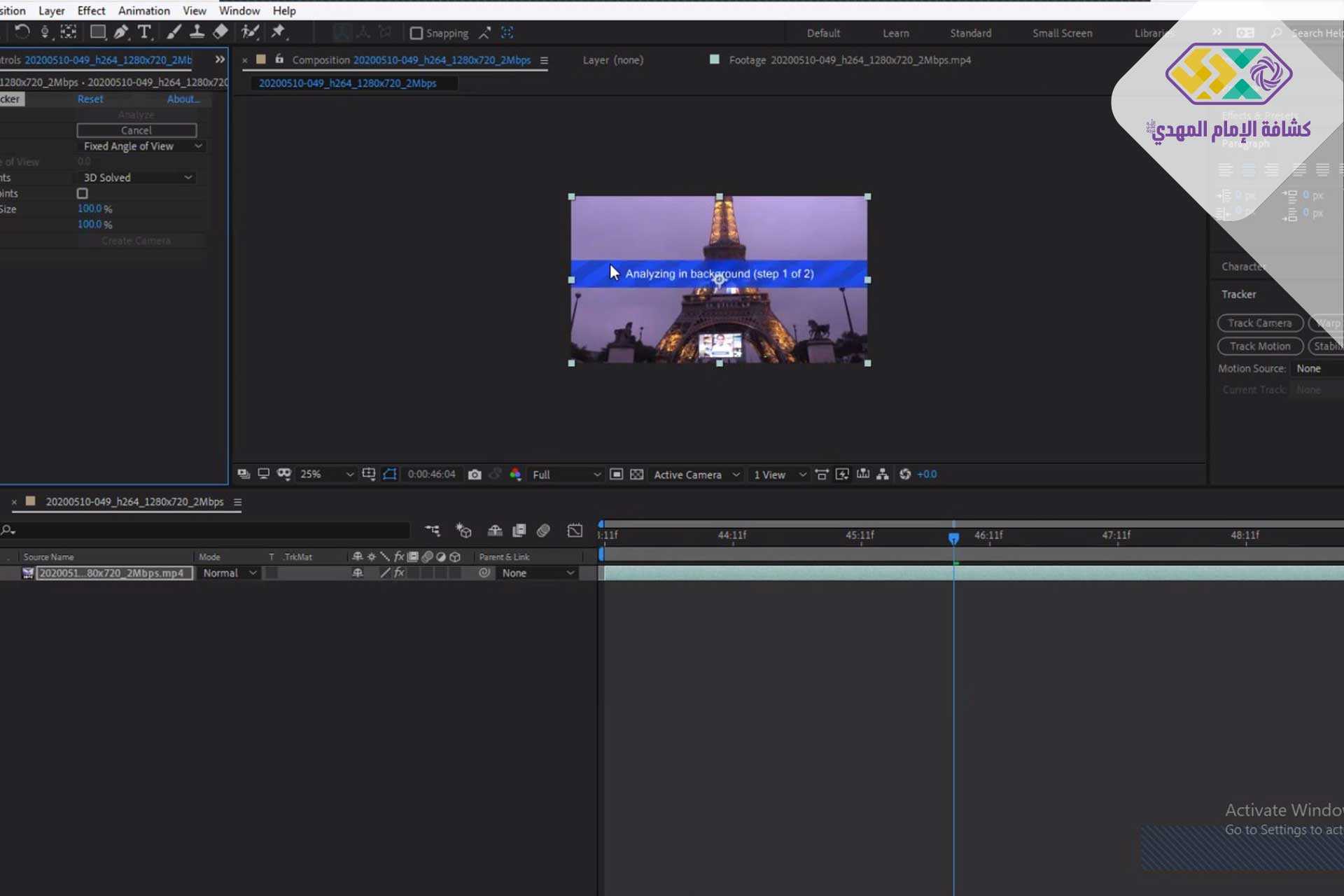The height and width of the screenshot is (896, 1344).
Task: Switch to the Small Screen workspace
Action: [x=1062, y=33]
